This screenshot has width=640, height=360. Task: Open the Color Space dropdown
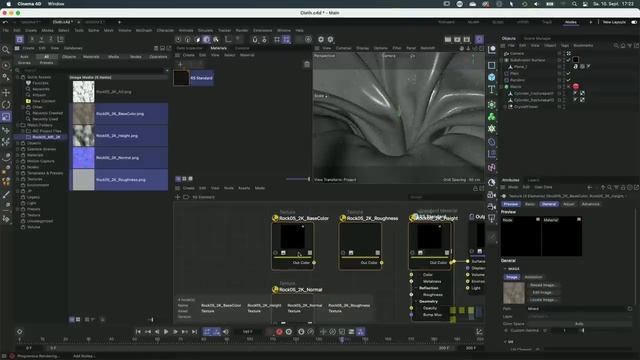pos(579,324)
